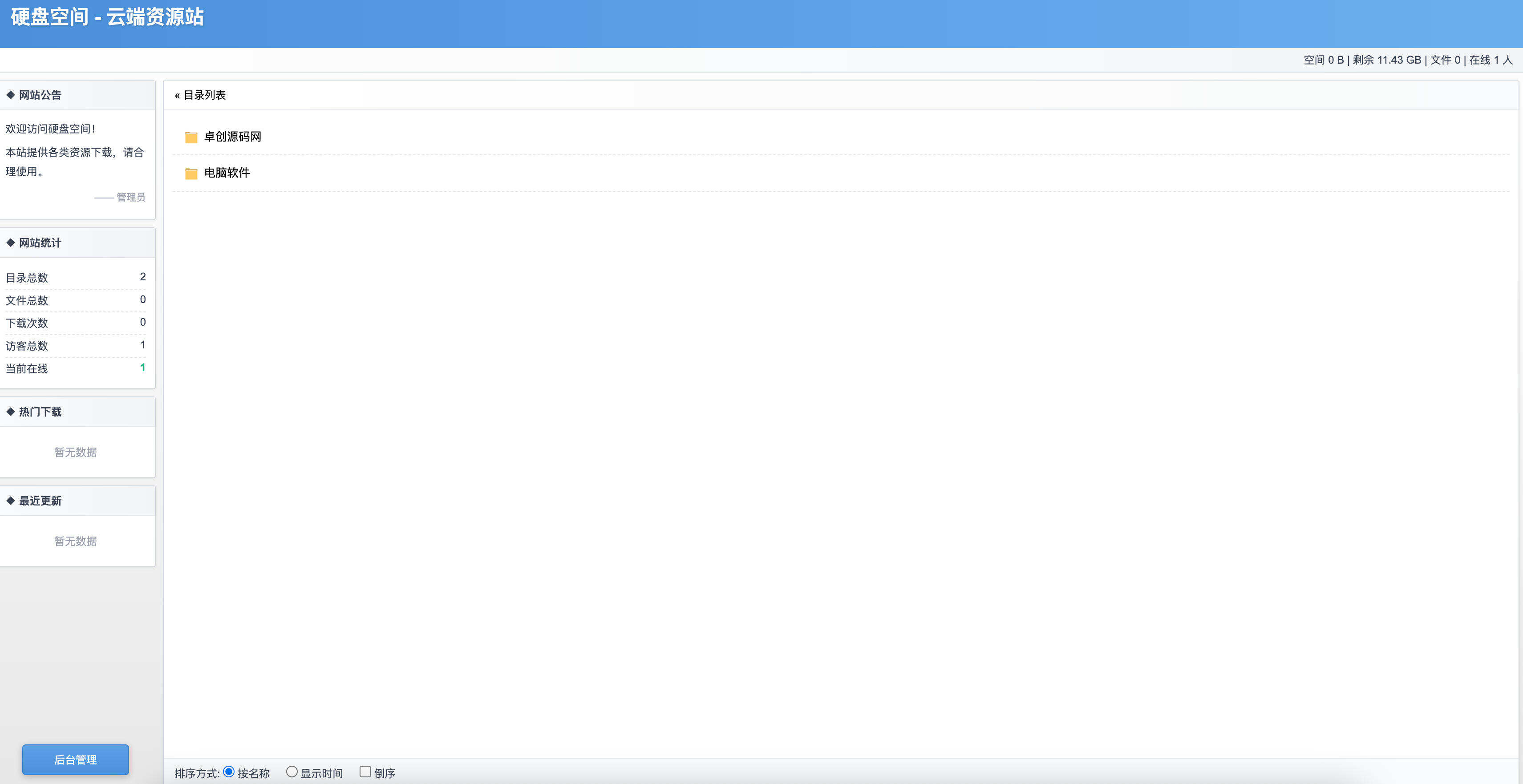The height and width of the screenshot is (784, 1523).
Task: Click the 热门下载 panel header
Action: tap(40, 412)
